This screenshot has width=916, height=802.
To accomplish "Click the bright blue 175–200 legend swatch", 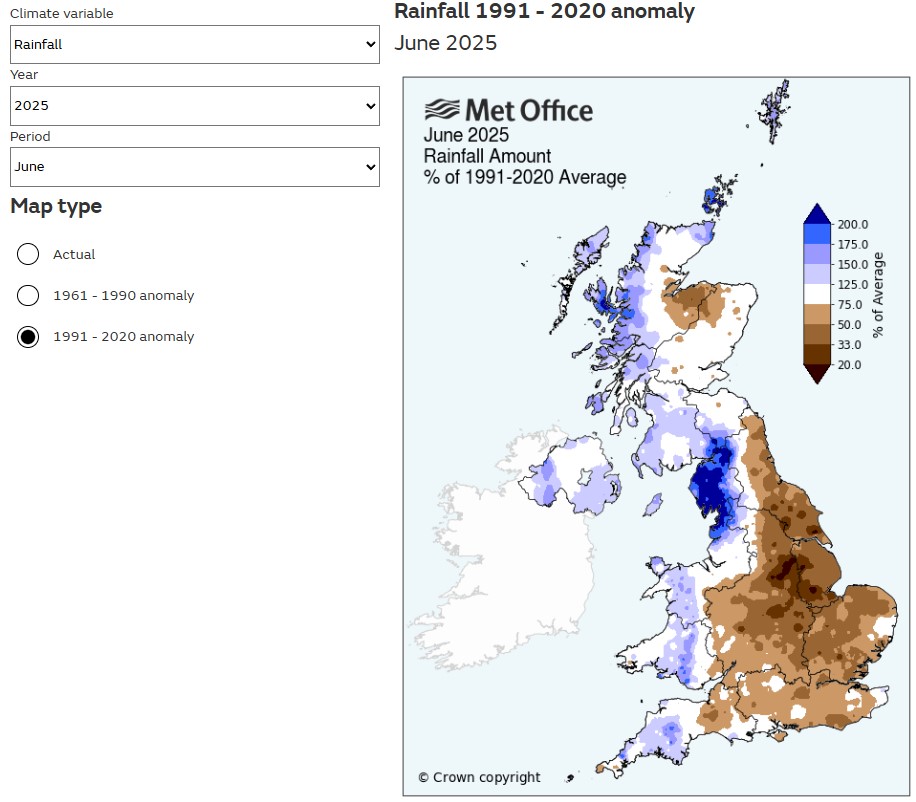I will pos(817,234).
